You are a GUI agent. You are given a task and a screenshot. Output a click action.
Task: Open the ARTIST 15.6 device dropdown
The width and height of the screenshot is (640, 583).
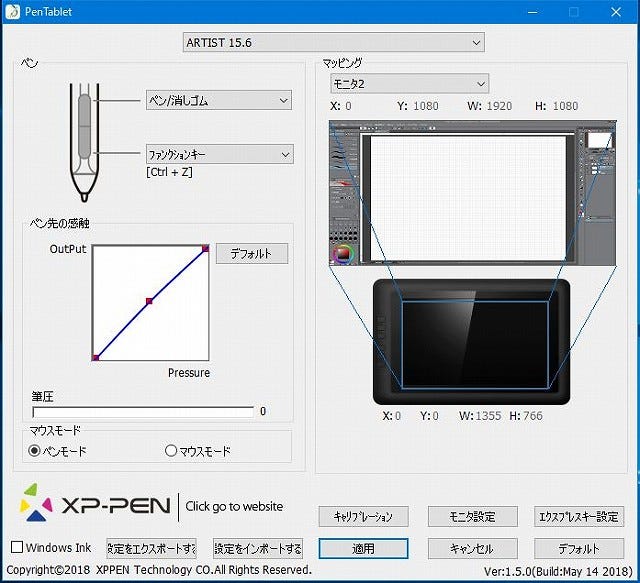(333, 42)
